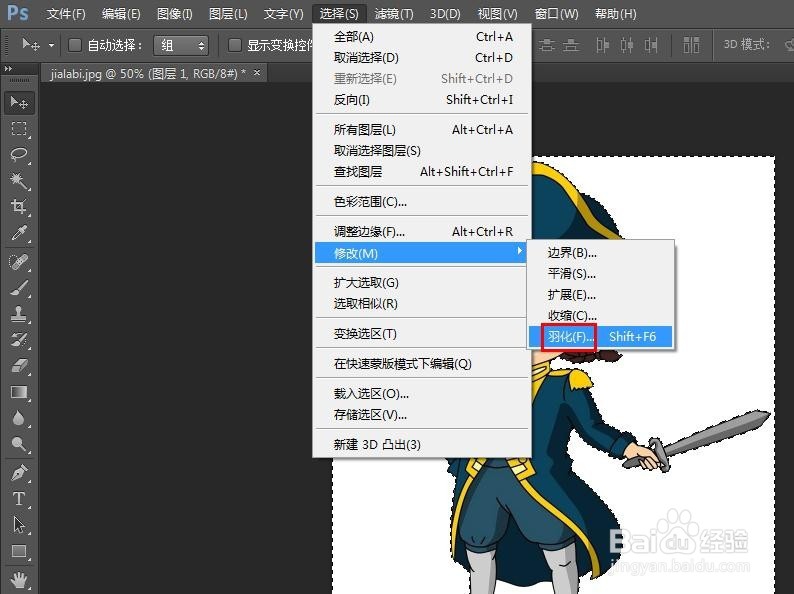This screenshot has height=594, width=794.
Task: Select the Magic Wand tool
Action: click(19, 180)
